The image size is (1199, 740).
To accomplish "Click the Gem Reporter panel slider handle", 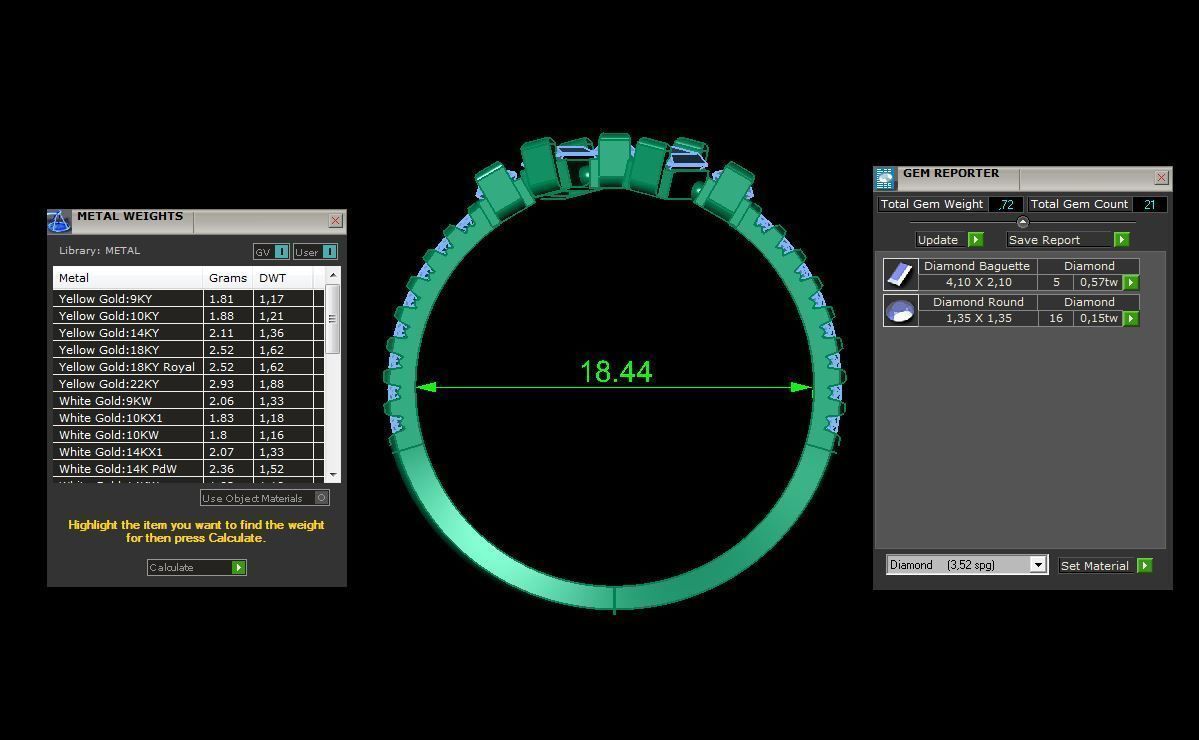I will point(1022,222).
